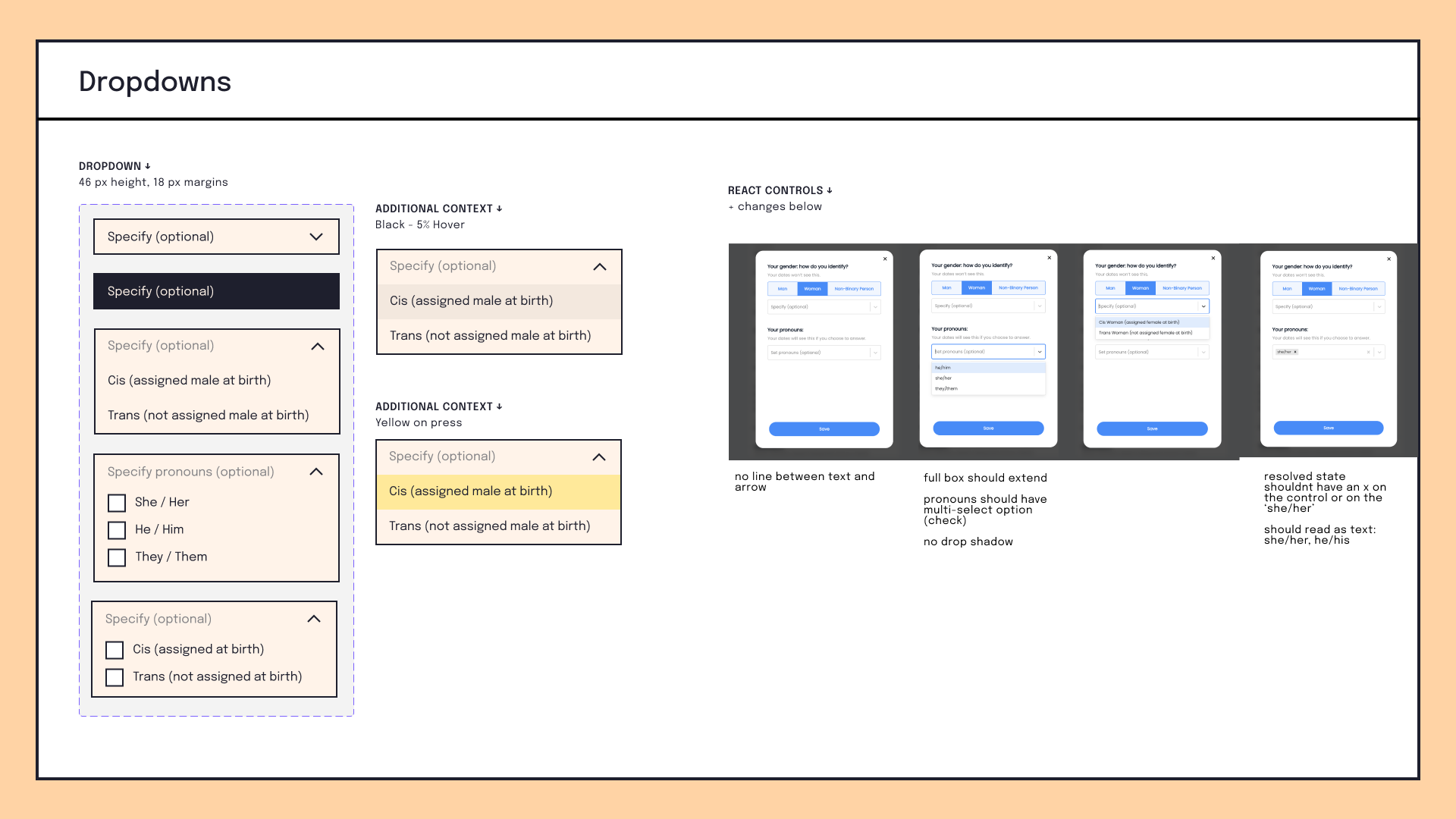Check the They / Them checkbox
Image resolution: width=1456 pixels, height=819 pixels.
coord(117,557)
